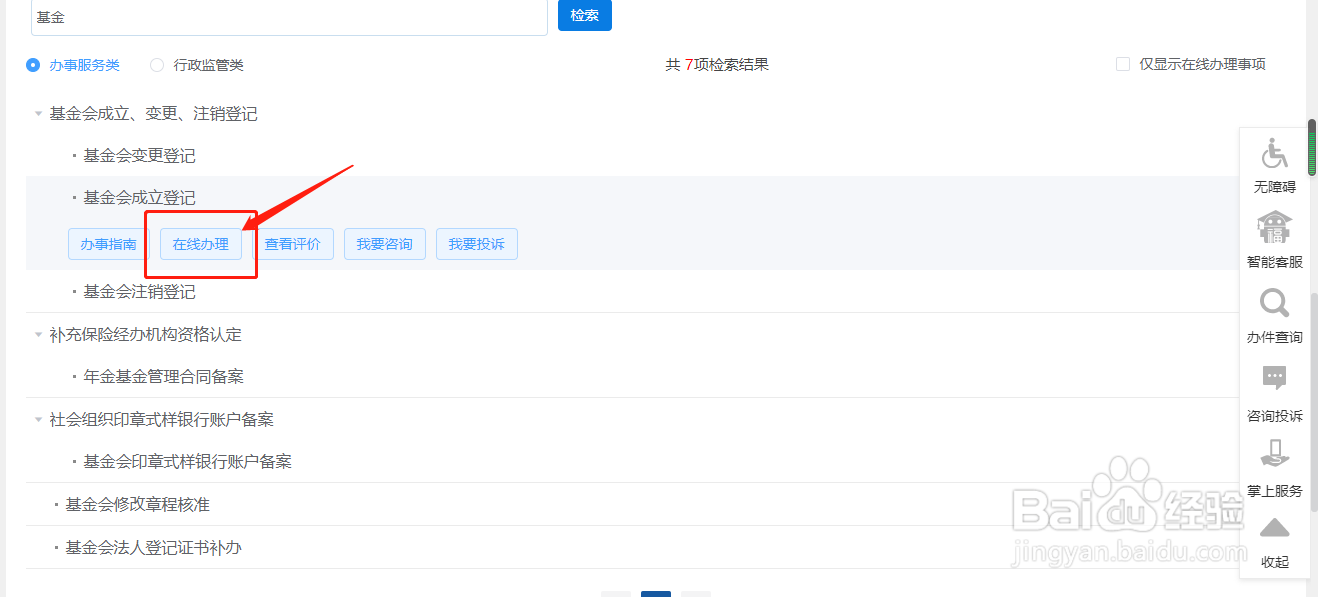Image resolution: width=1318 pixels, height=597 pixels.
Task: Collapse 社会组织印章式样银行账户备案 group
Action: click(x=38, y=419)
